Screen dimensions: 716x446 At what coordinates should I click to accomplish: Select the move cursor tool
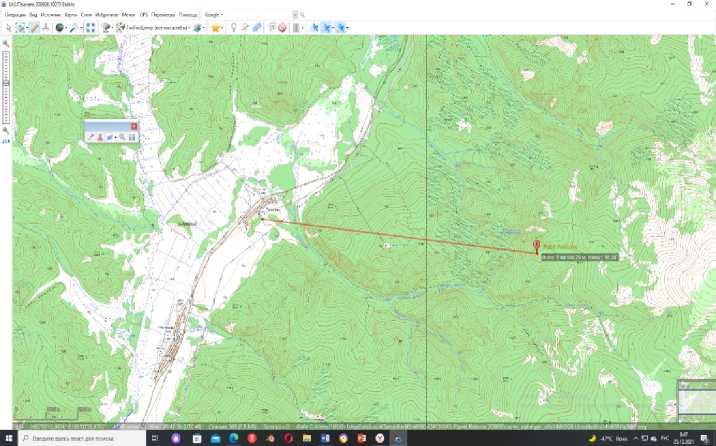coord(8,28)
